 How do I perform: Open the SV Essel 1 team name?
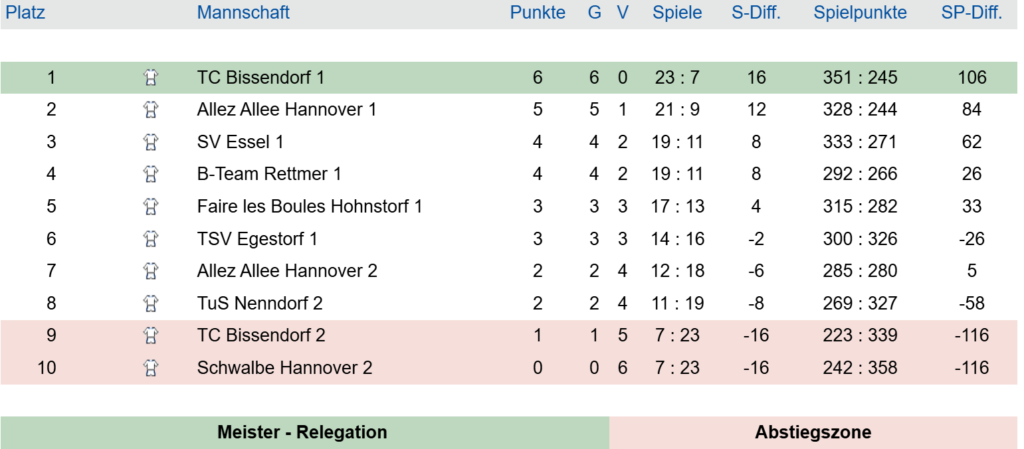click(x=240, y=142)
